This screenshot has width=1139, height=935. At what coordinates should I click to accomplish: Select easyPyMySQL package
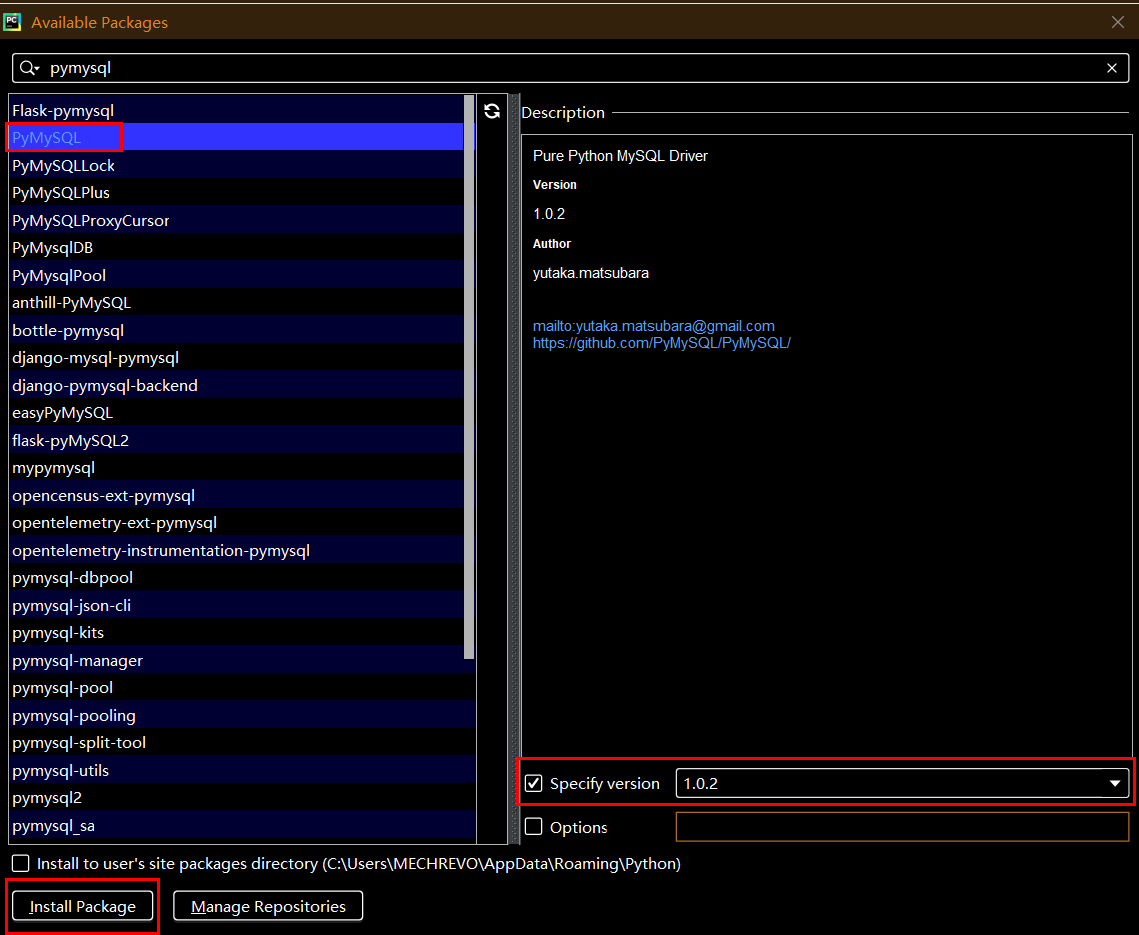236,413
